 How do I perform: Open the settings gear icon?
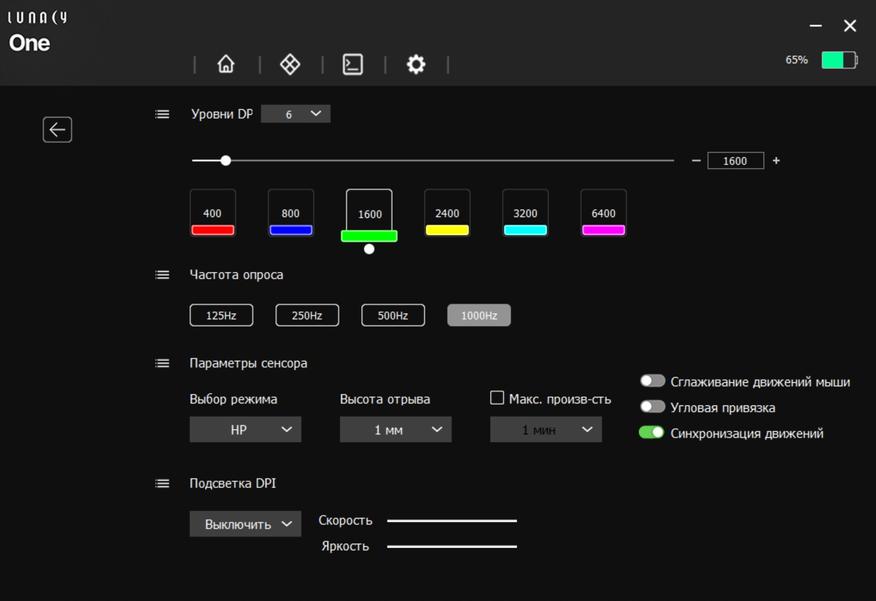point(416,64)
